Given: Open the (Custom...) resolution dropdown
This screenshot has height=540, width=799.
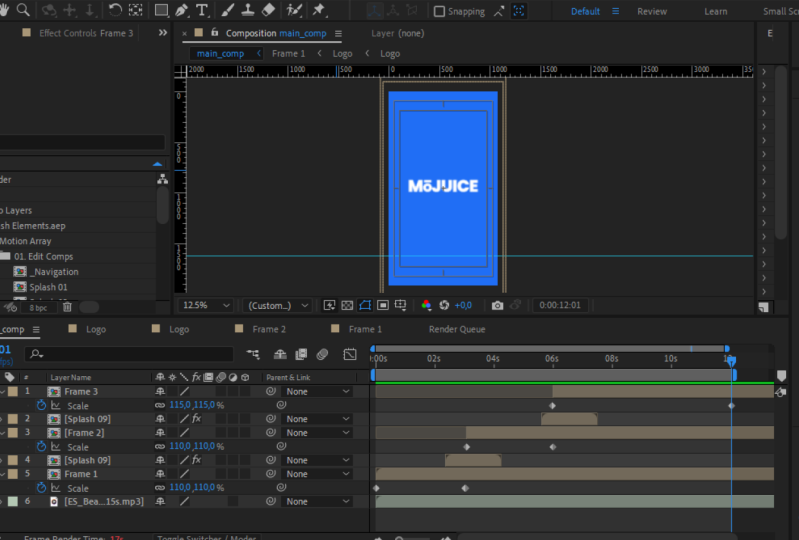Looking at the screenshot, I should tap(278, 305).
